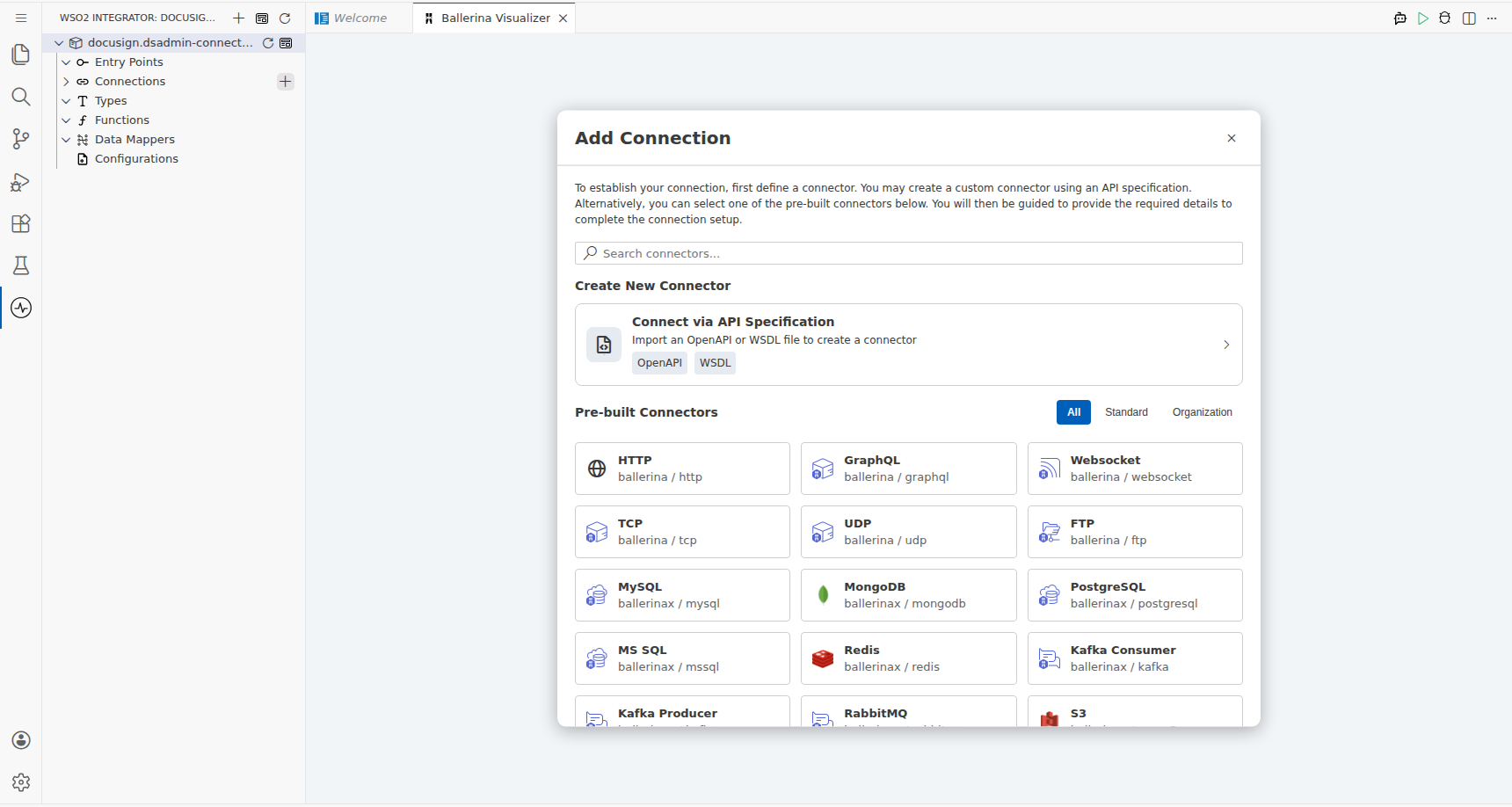Viewport: 1512px width, 807px height.
Task: Pick the UDP connector card
Action: click(909, 532)
